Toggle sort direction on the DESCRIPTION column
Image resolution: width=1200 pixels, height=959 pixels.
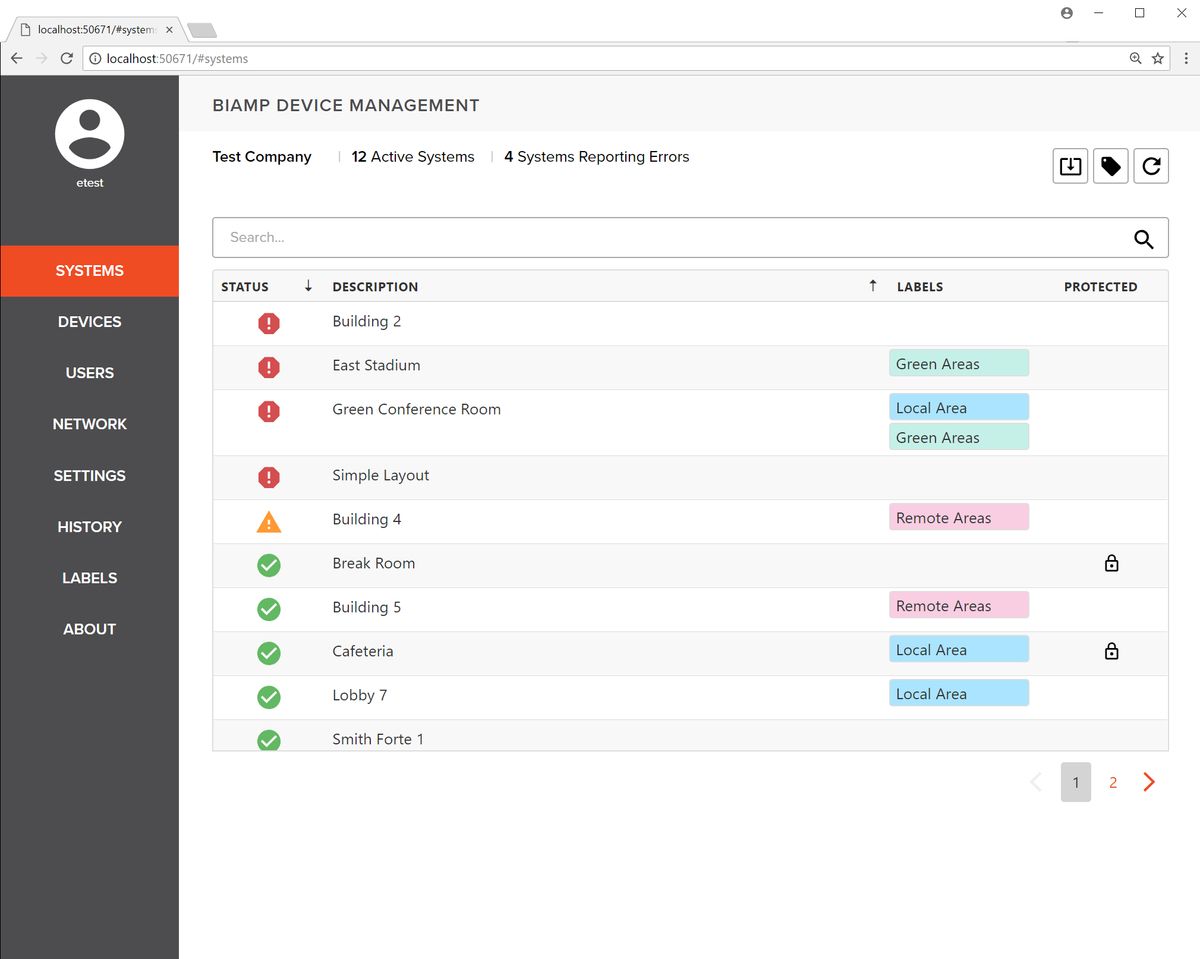[x=871, y=286]
